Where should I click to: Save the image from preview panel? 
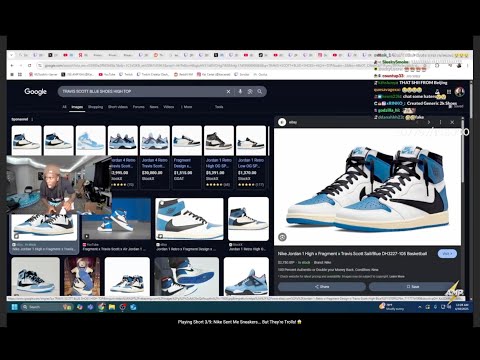pos(413,287)
